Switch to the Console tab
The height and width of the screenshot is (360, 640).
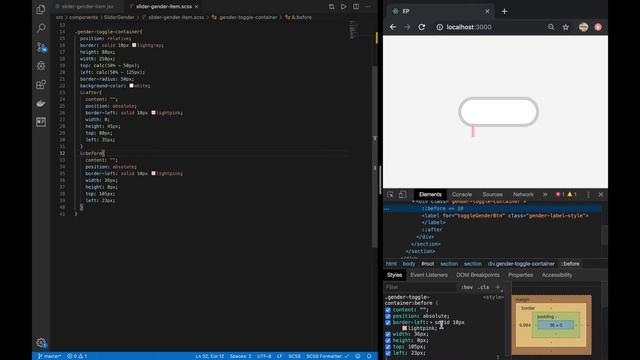462,195
